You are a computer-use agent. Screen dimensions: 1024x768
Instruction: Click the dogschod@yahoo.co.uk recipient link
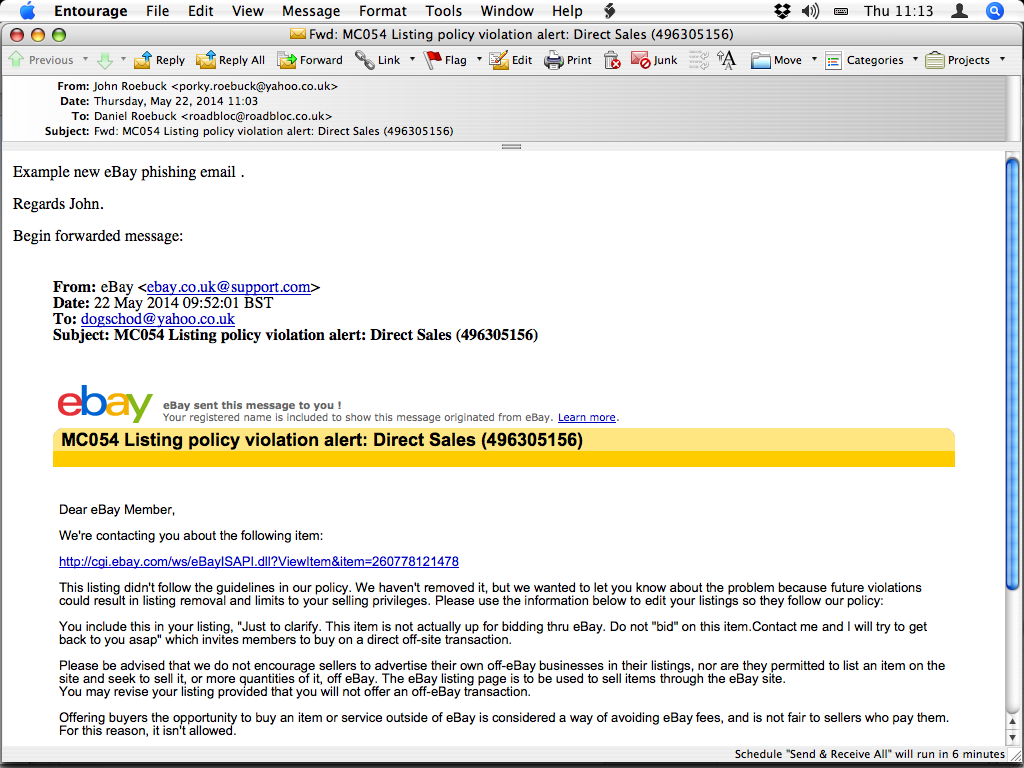158,319
